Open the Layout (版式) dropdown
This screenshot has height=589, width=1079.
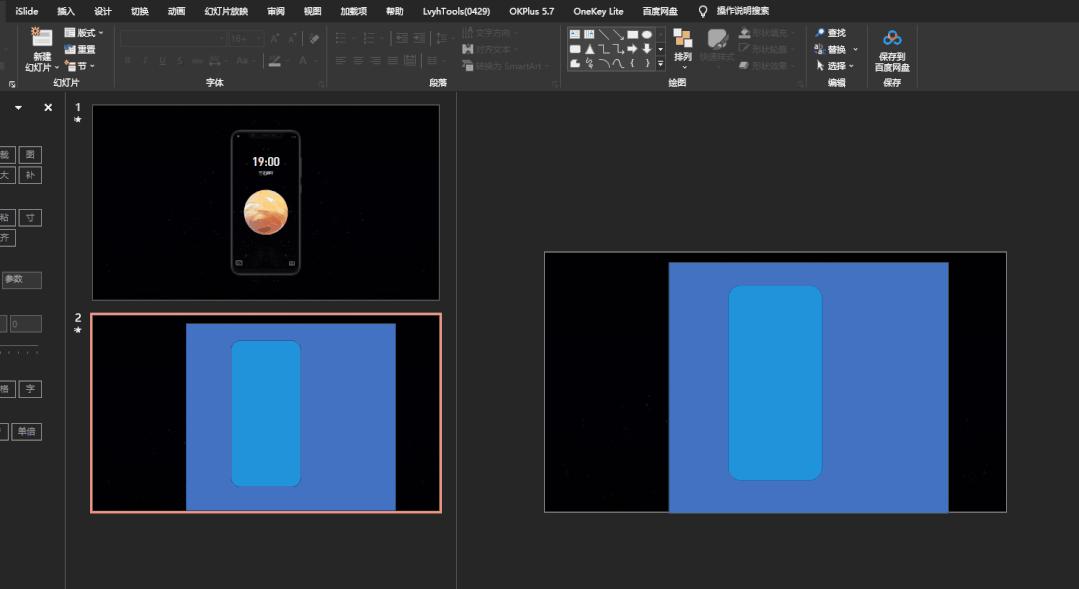[84, 33]
